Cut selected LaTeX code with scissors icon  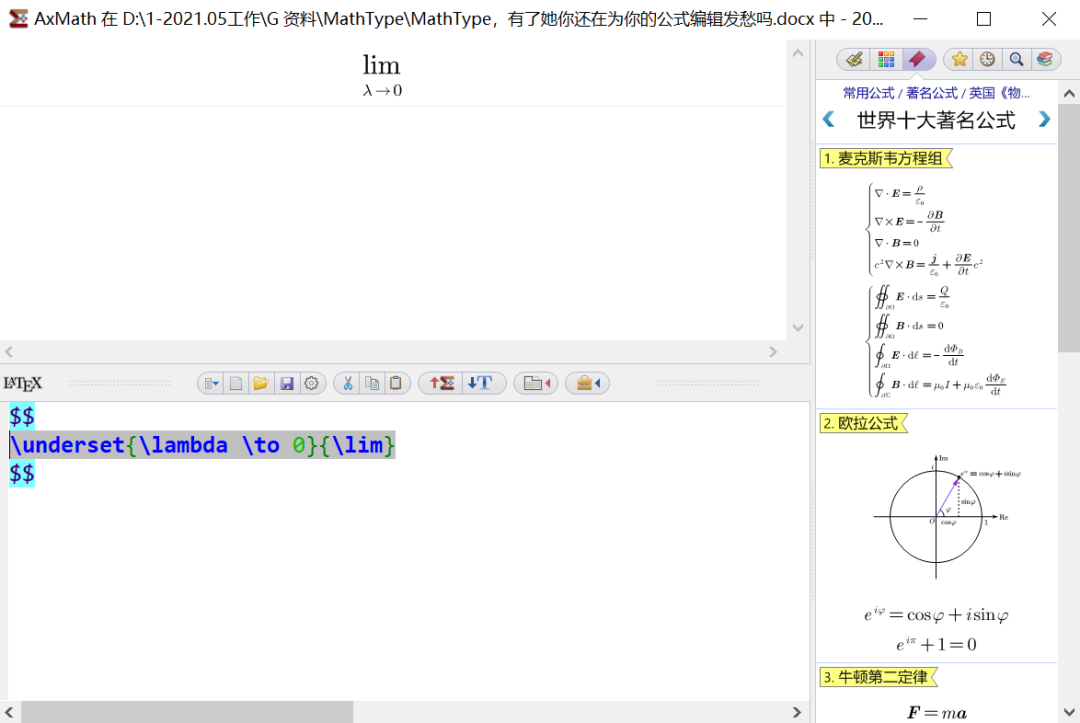[x=349, y=383]
